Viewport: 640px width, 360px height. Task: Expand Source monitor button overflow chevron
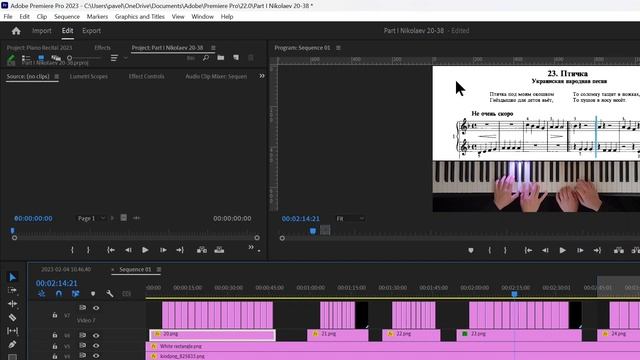(x=251, y=247)
